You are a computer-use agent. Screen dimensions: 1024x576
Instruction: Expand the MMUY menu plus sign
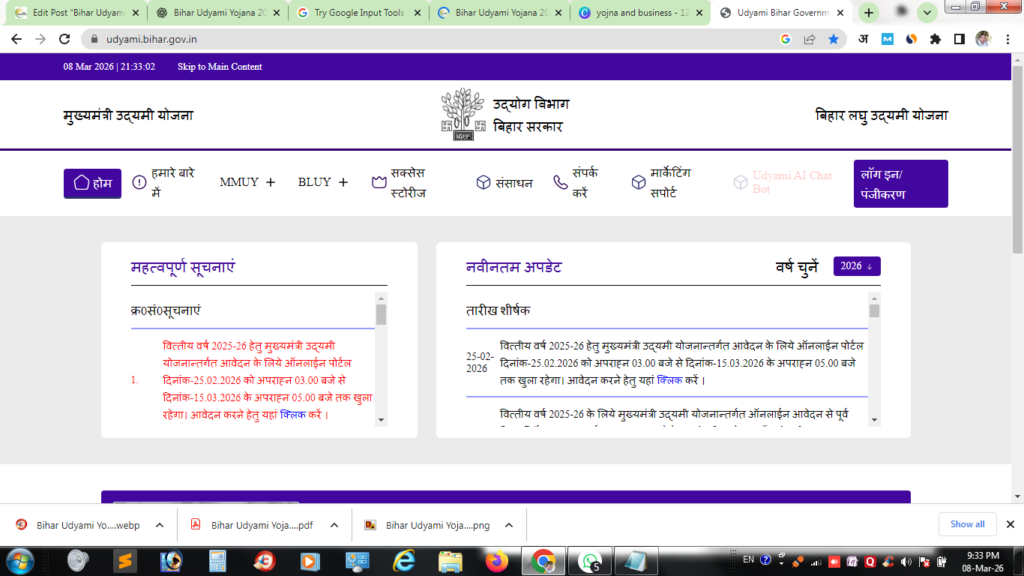click(270, 182)
